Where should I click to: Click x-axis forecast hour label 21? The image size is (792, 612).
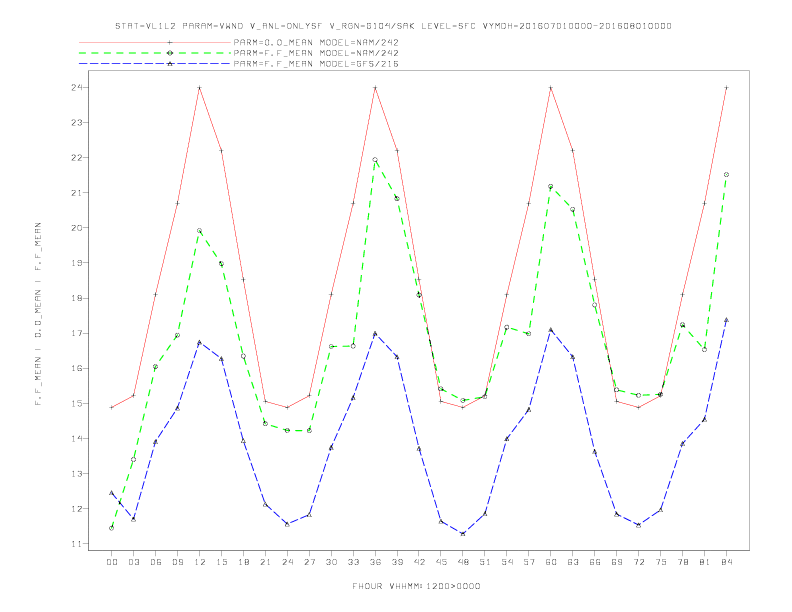(x=265, y=562)
